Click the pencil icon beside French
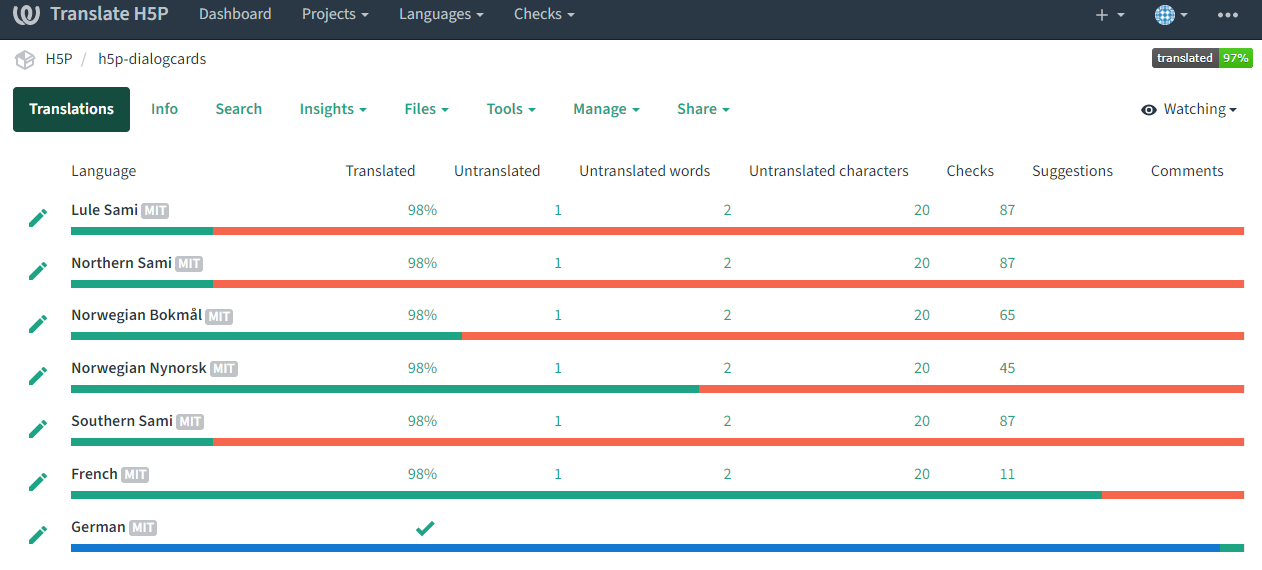The image size is (1262, 570). (x=38, y=481)
